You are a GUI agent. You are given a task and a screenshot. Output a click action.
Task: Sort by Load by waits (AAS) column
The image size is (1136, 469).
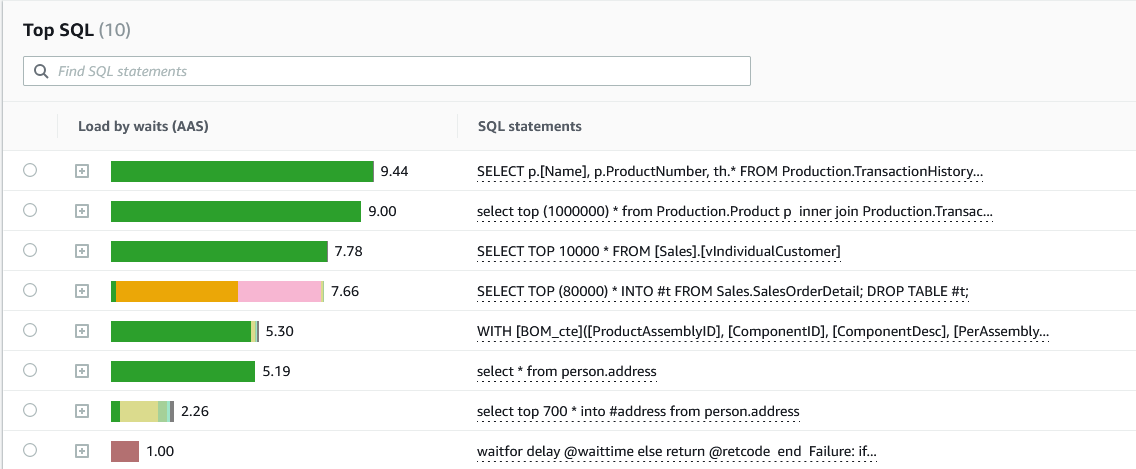pyautogui.click(x=143, y=127)
